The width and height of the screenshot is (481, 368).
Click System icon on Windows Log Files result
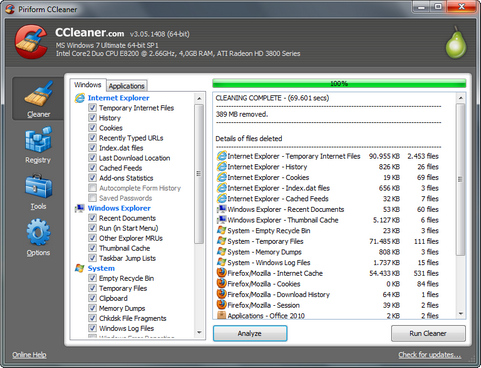221,262
